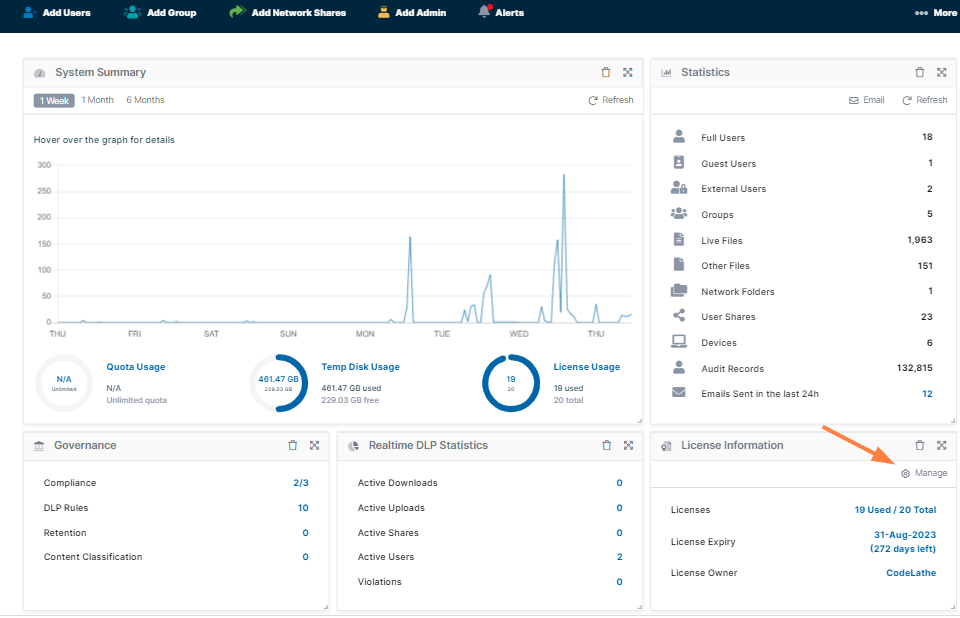Remove the Statistics widget via trash icon

coord(919,72)
